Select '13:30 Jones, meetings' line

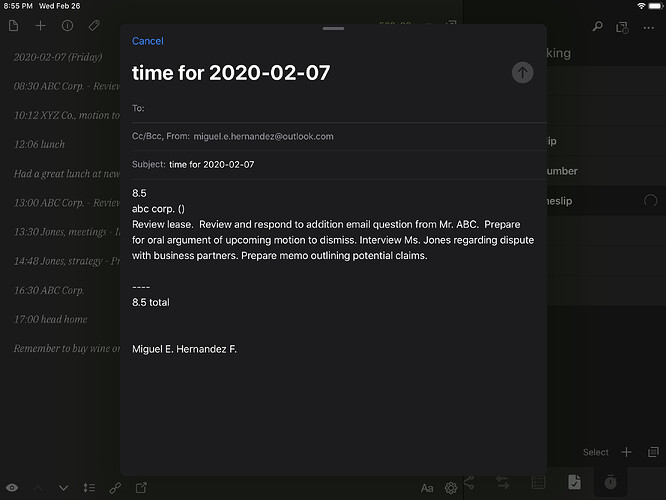point(67,232)
